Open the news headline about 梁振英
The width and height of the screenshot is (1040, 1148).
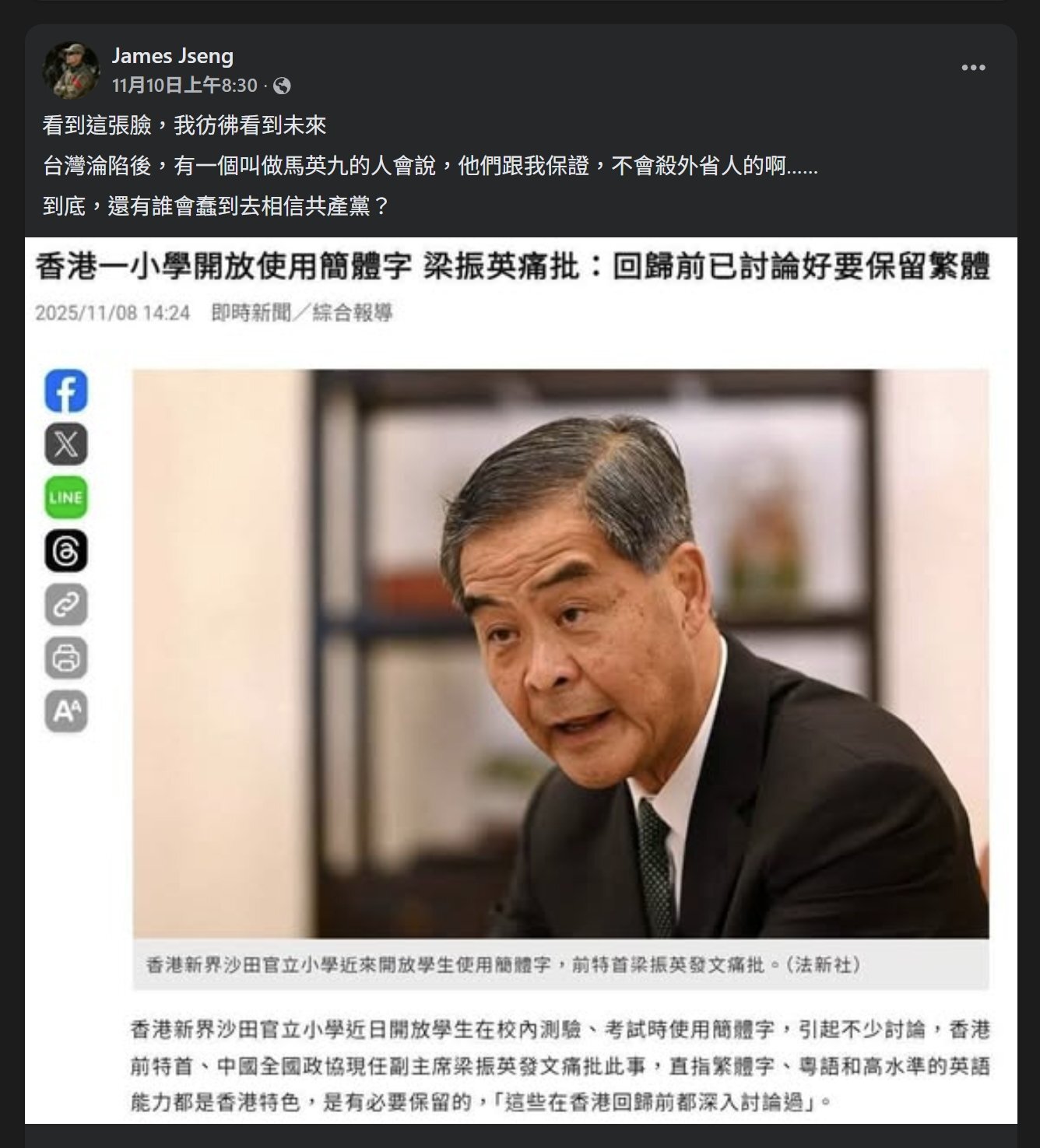[x=512, y=267]
